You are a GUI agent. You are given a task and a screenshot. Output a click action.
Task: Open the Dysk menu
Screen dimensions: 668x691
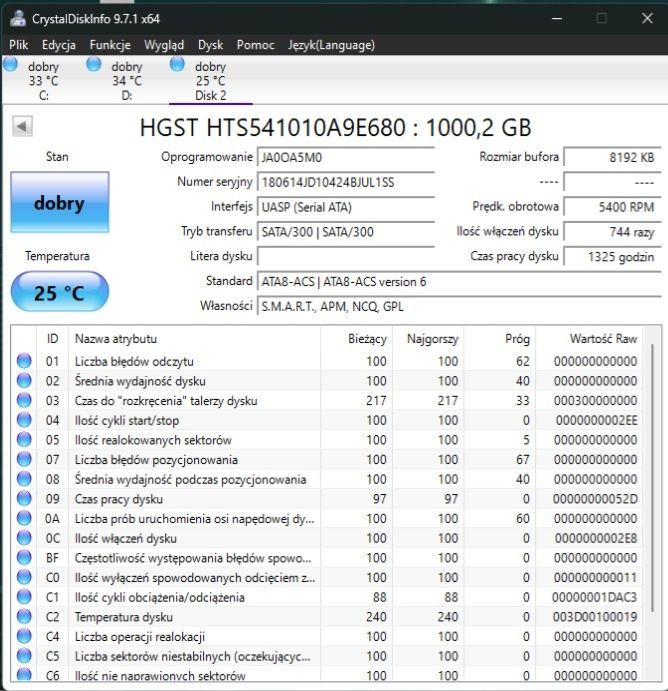coord(210,45)
